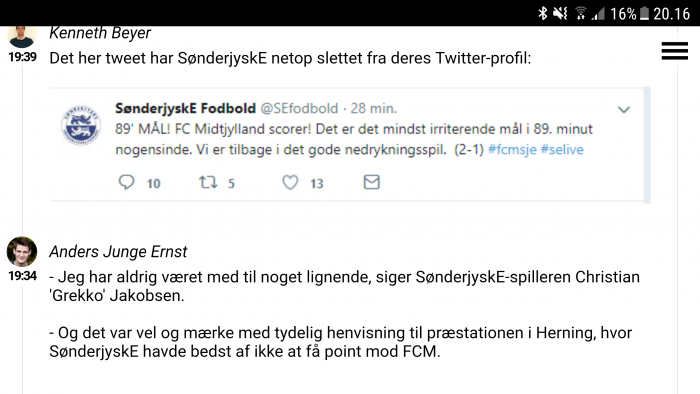Image resolution: width=700 pixels, height=394 pixels.
Task: Tap the muted sound status icon
Action: 560,13
